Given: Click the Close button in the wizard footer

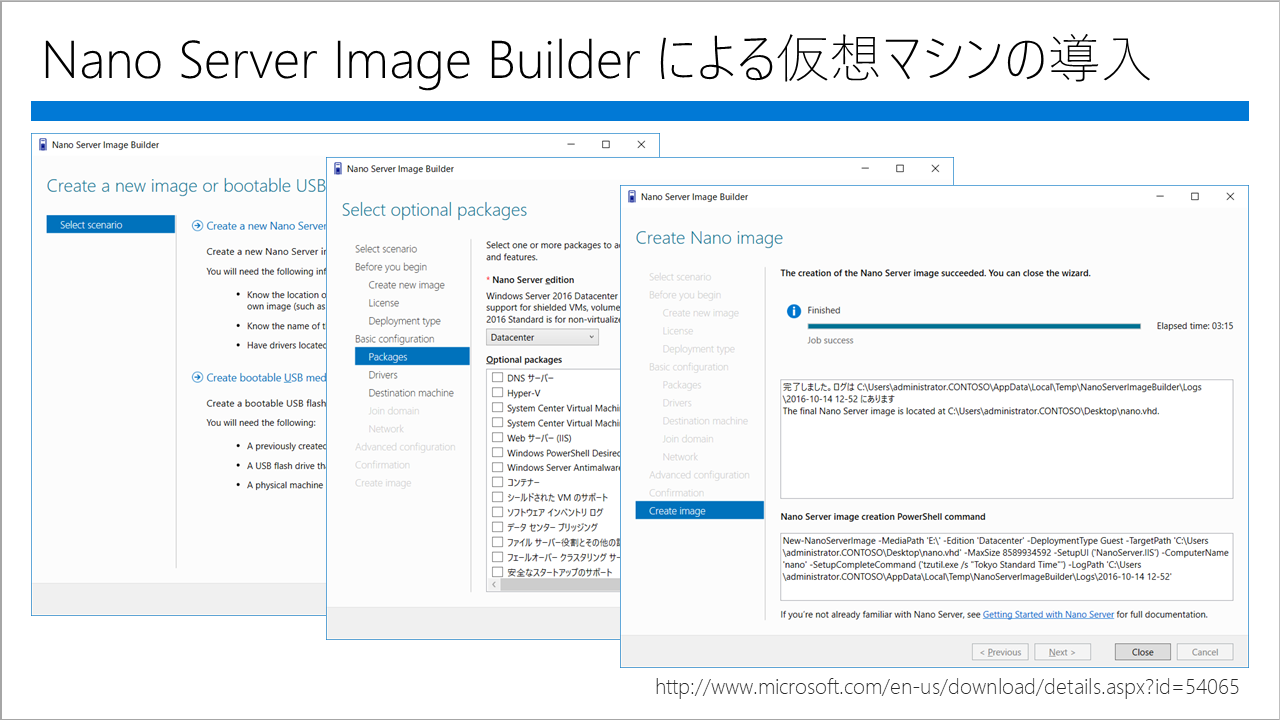Looking at the screenshot, I should point(1143,652).
